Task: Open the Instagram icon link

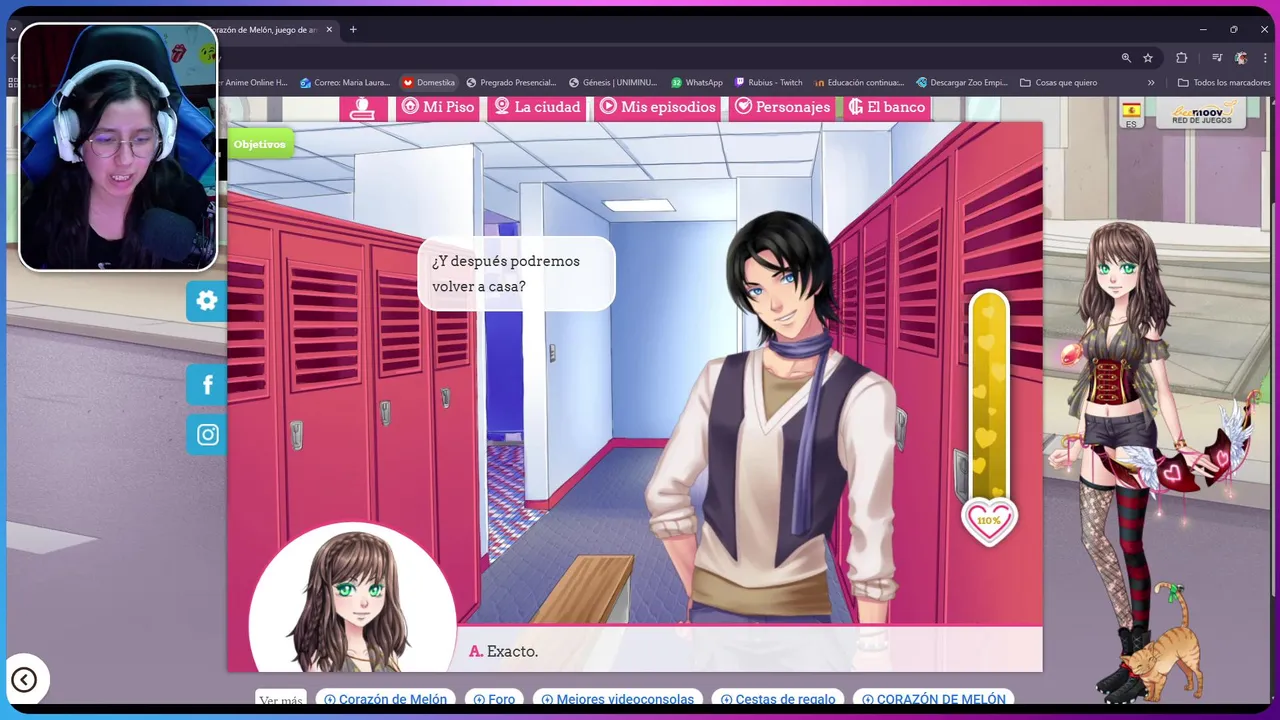Action: point(207,435)
